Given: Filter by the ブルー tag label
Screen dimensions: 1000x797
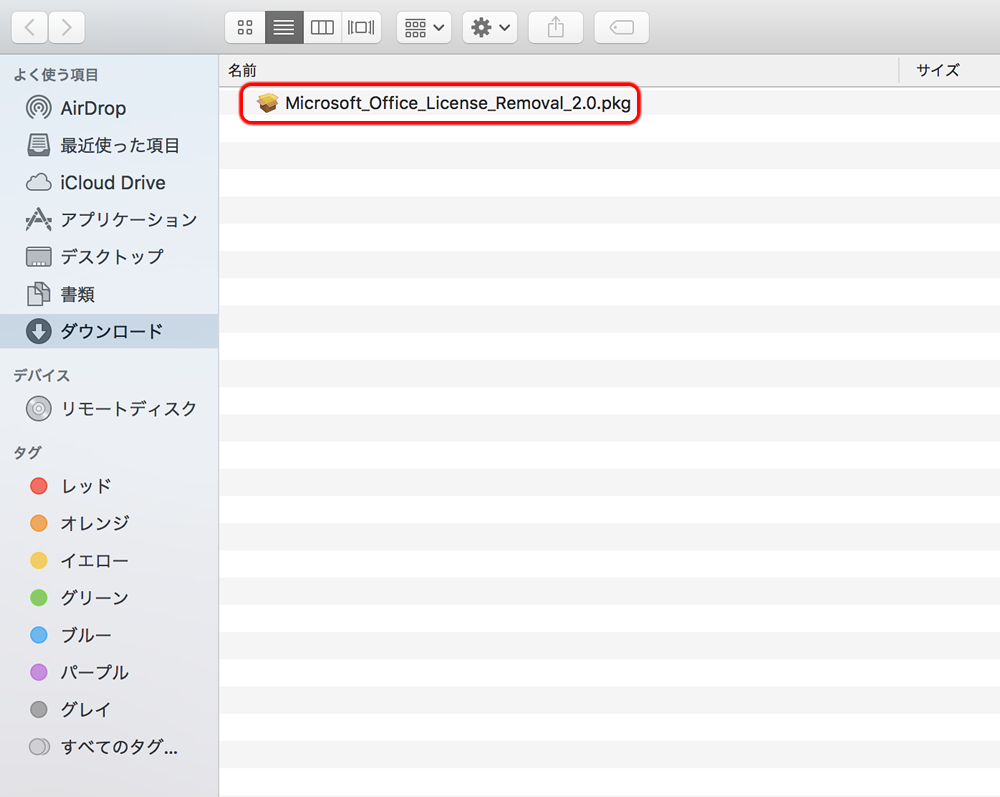Looking at the screenshot, I should click(86, 635).
